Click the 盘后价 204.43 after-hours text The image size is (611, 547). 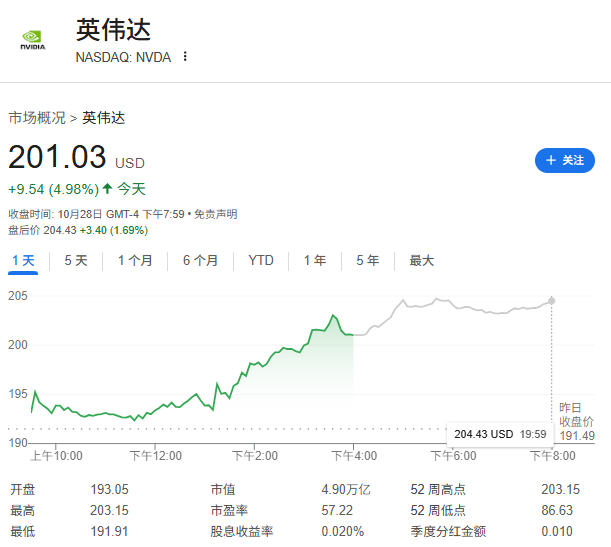point(42,230)
